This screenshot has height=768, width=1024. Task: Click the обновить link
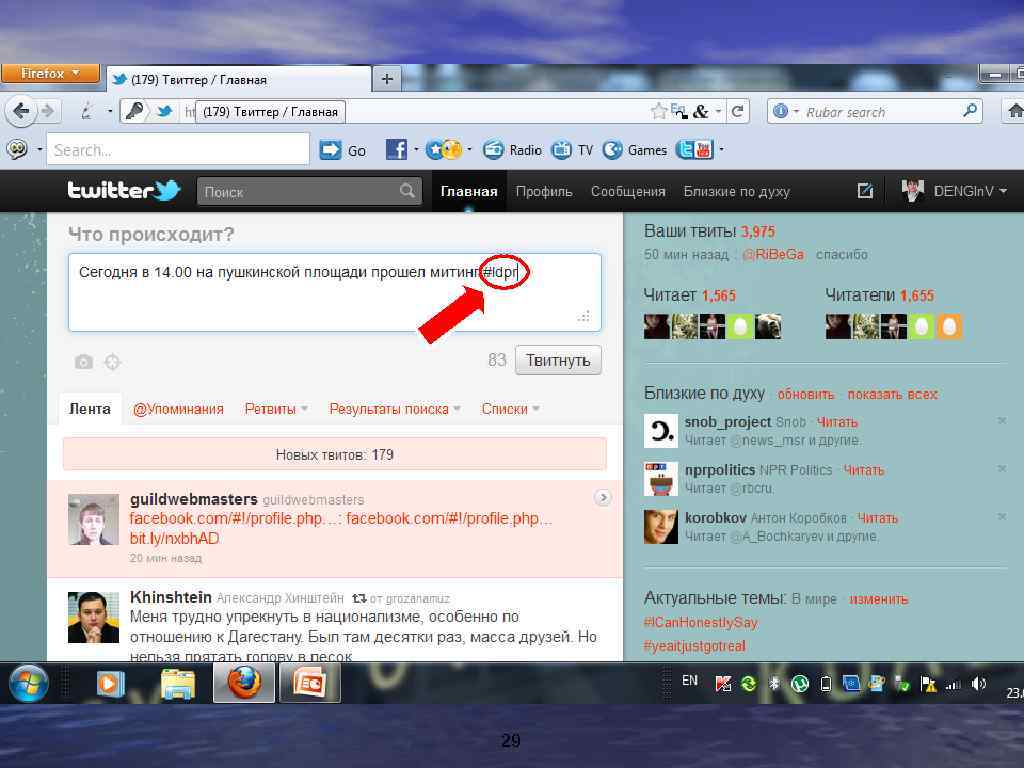(x=806, y=394)
